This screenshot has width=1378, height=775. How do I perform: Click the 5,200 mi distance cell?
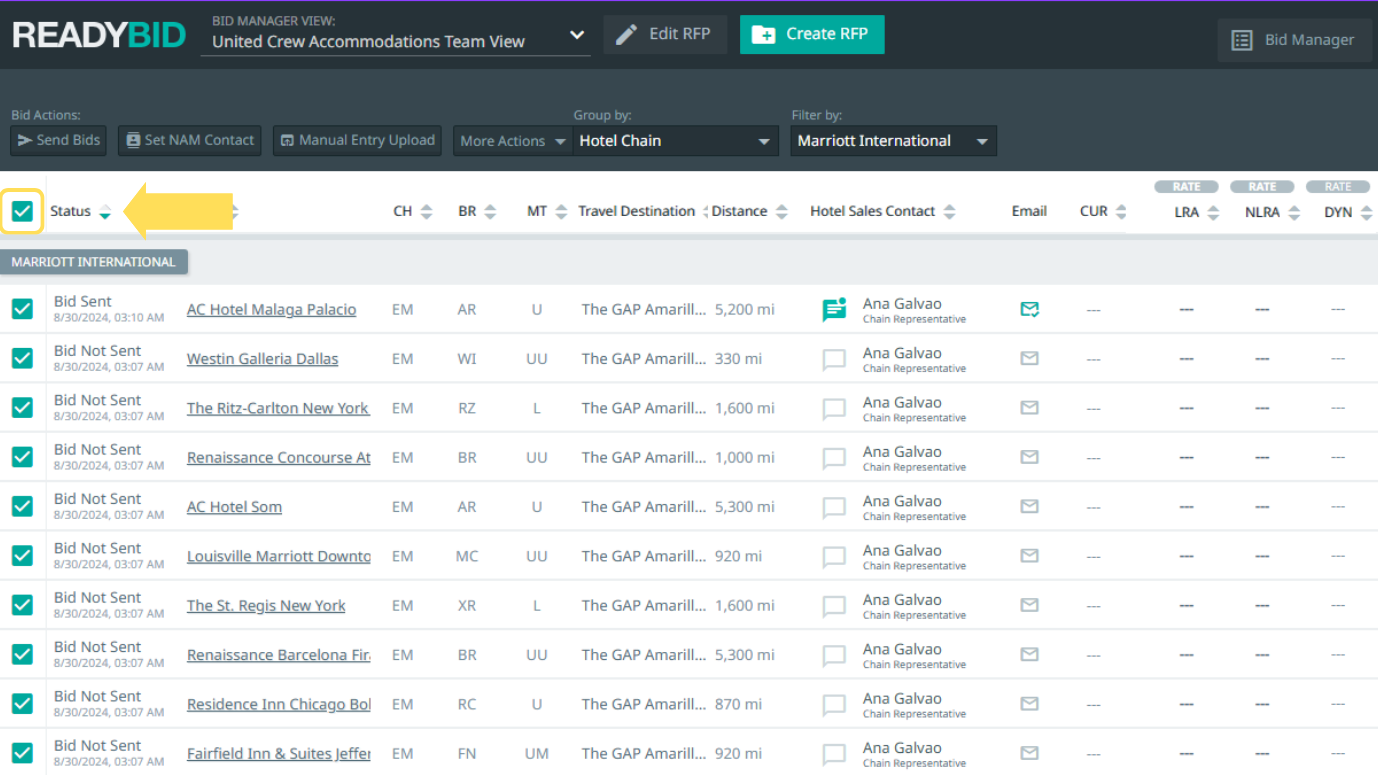pos(744,309)
